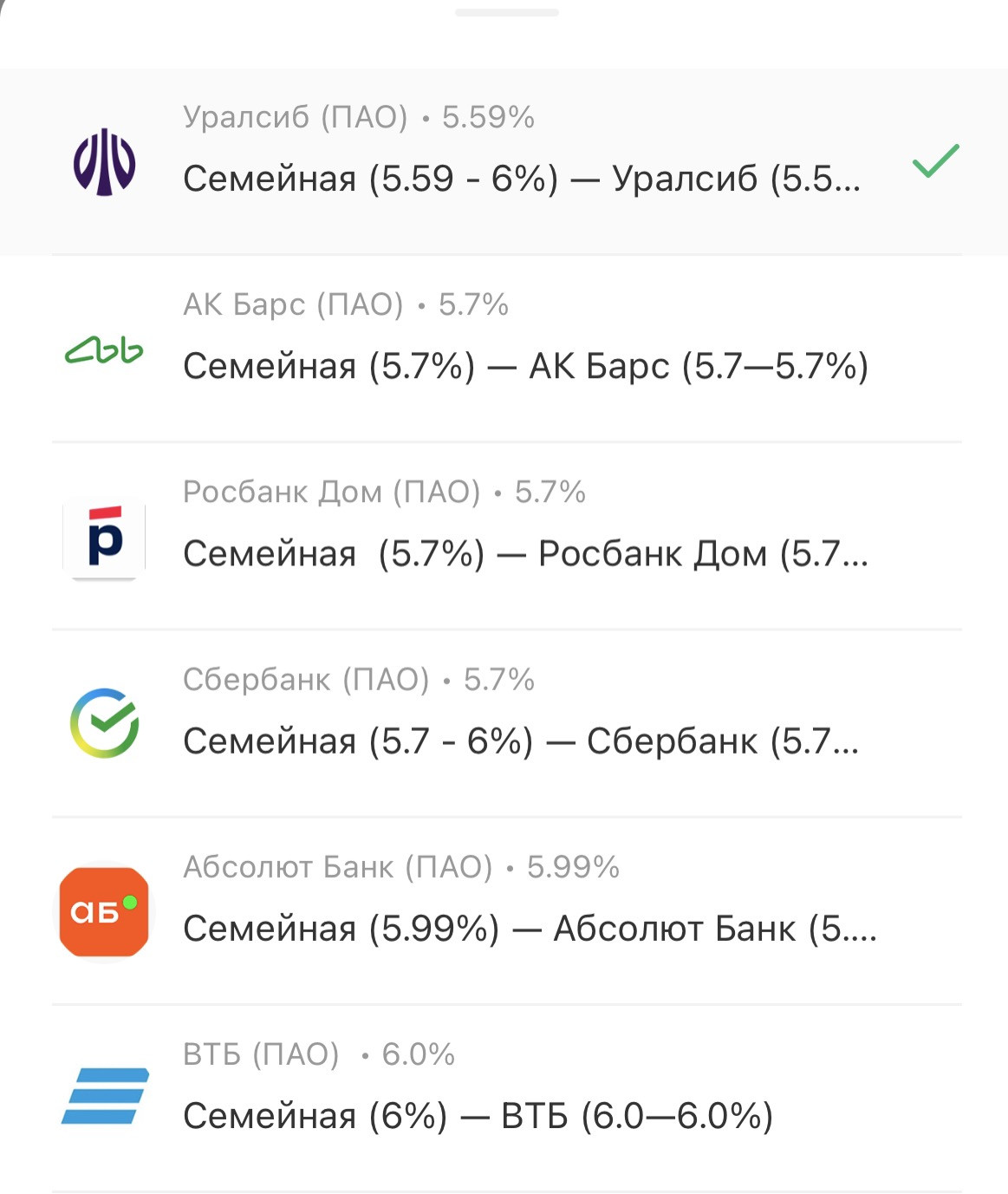Choose Семейная (5.7%) — АК Барс program
The height and width of the screenshot is (1194, 1008).
(525, 367)
